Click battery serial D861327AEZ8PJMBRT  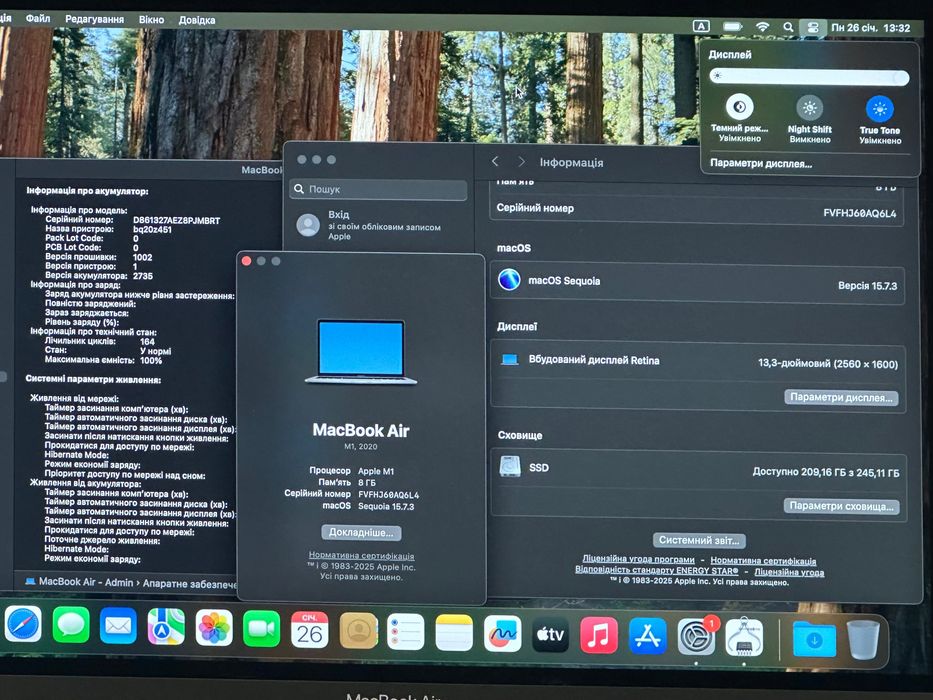point(176,220)
